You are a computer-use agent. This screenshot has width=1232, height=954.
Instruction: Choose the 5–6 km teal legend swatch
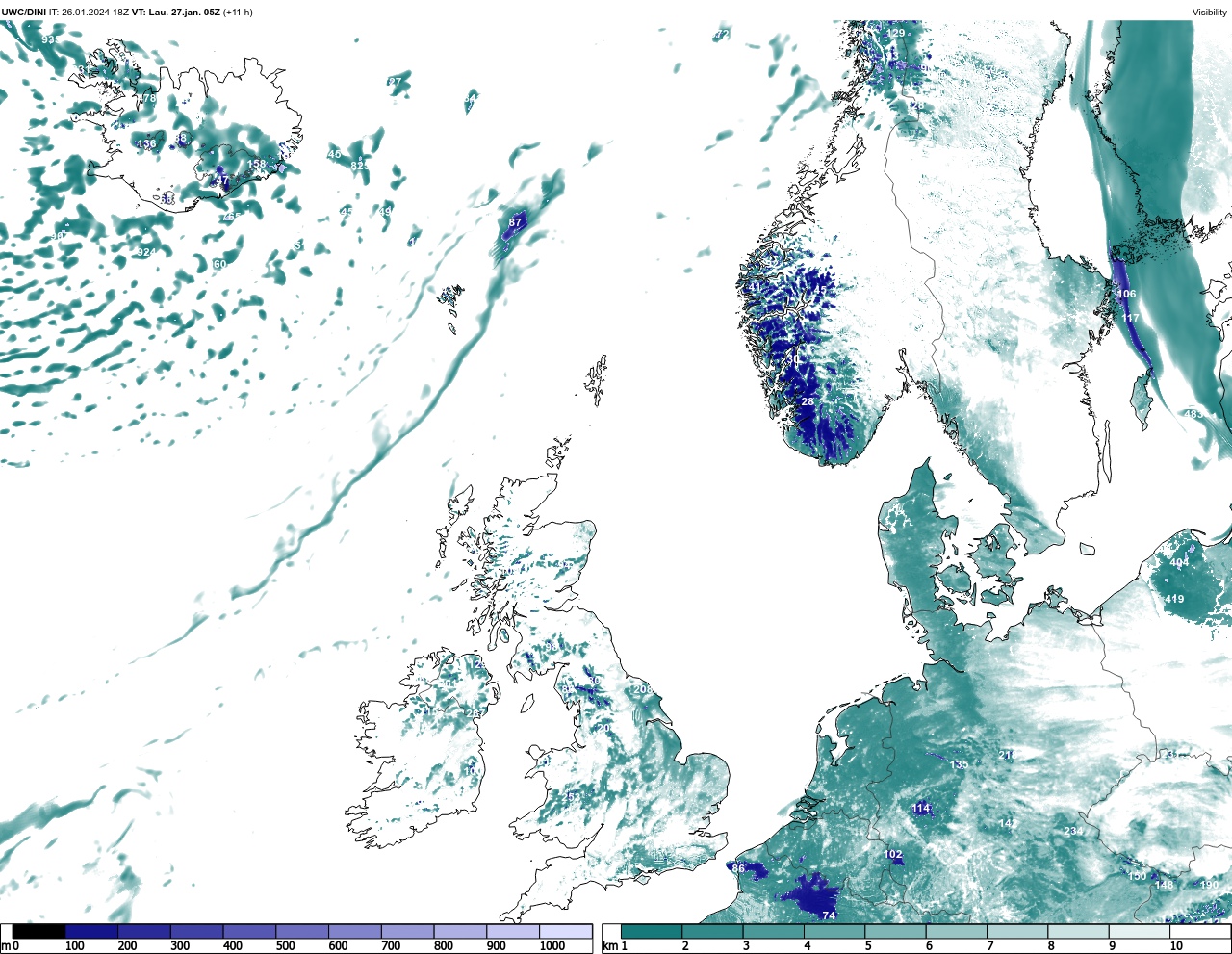click(895, 932)
